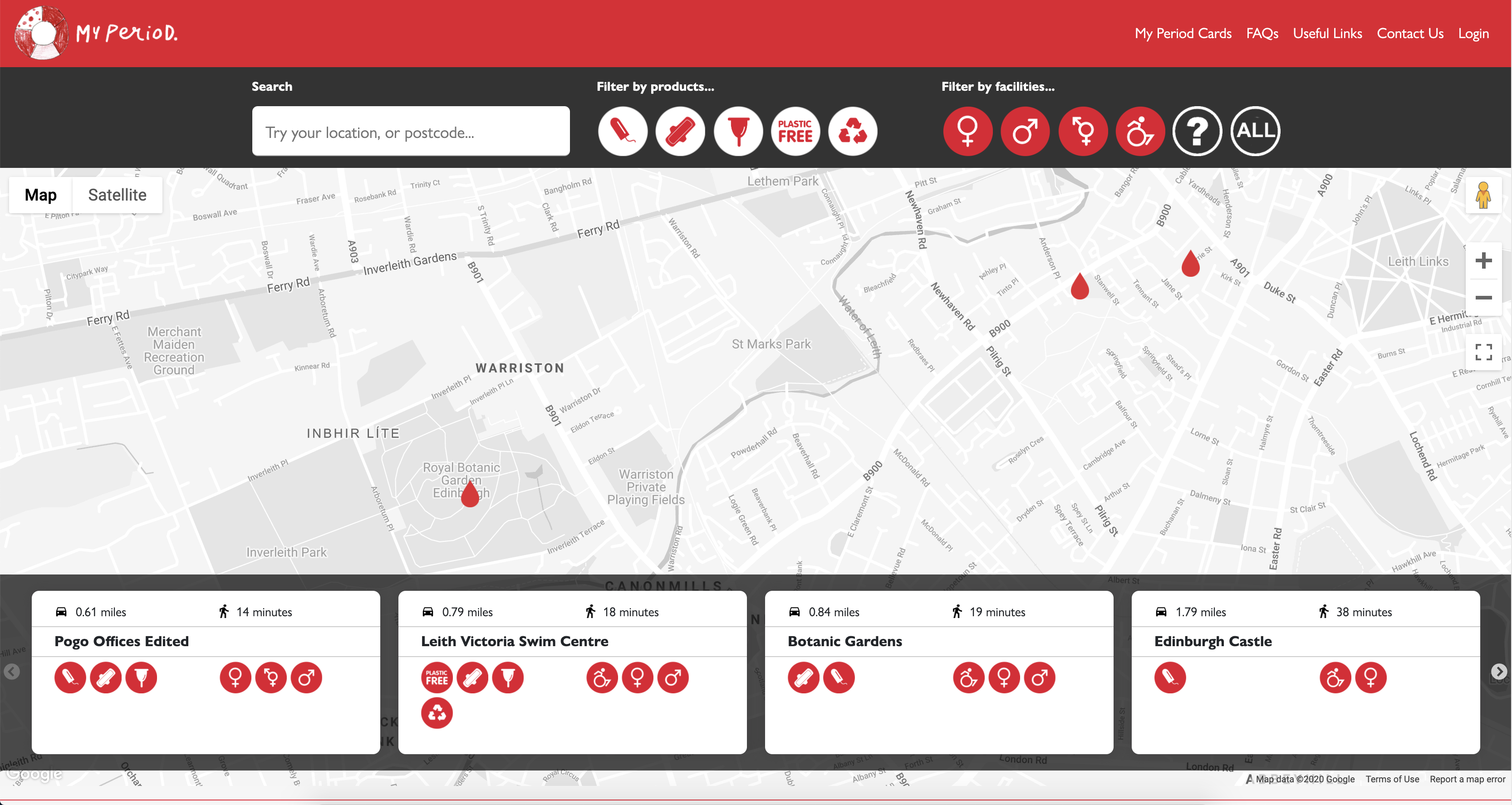Click male icon on Leith Victoria card
The width and height of the screenshot is (1512, 805).
673,677
